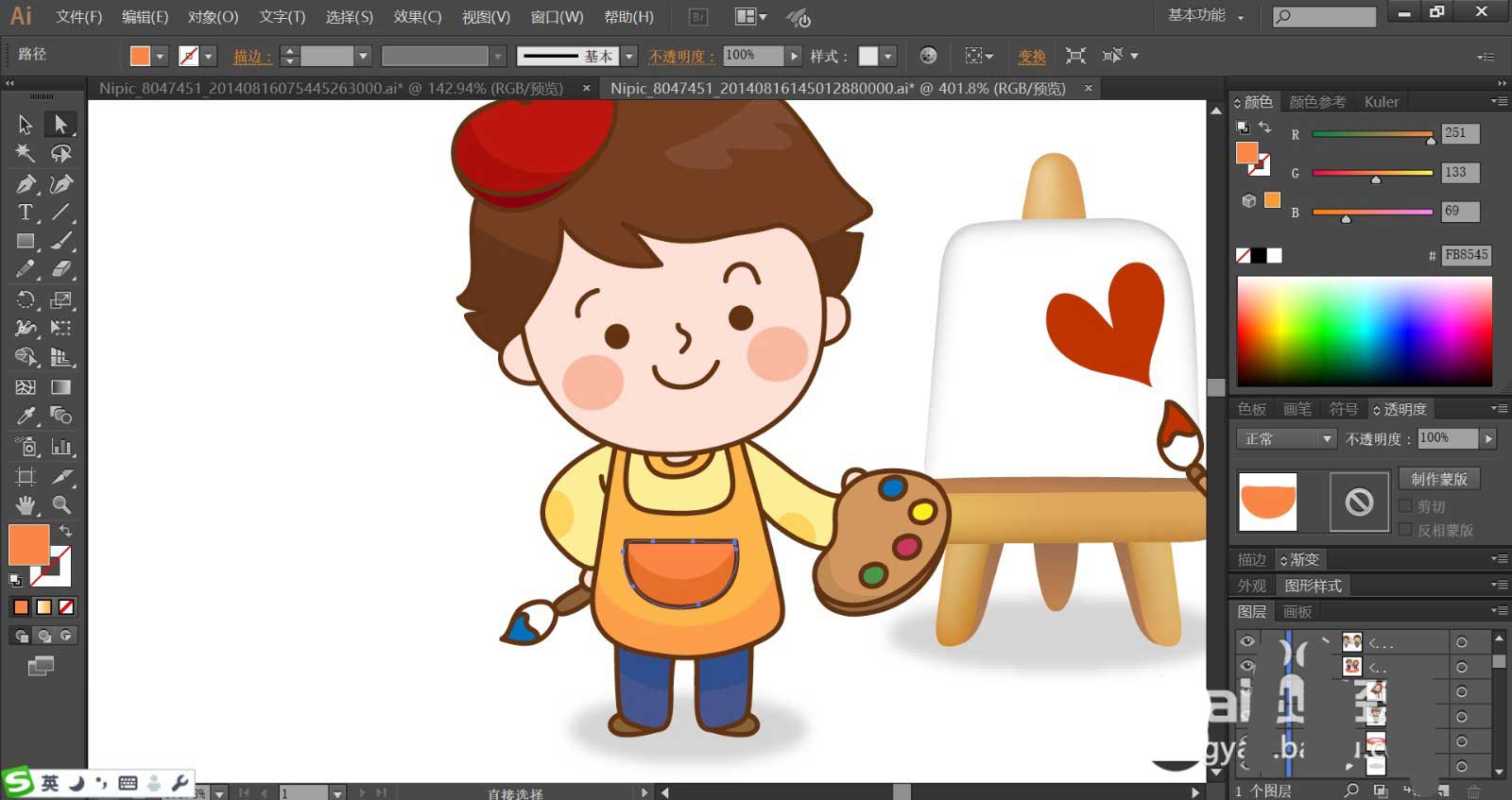Open the 对象(O) menu
Viewport: 1512px width, 800px height.
pos(213,17)
